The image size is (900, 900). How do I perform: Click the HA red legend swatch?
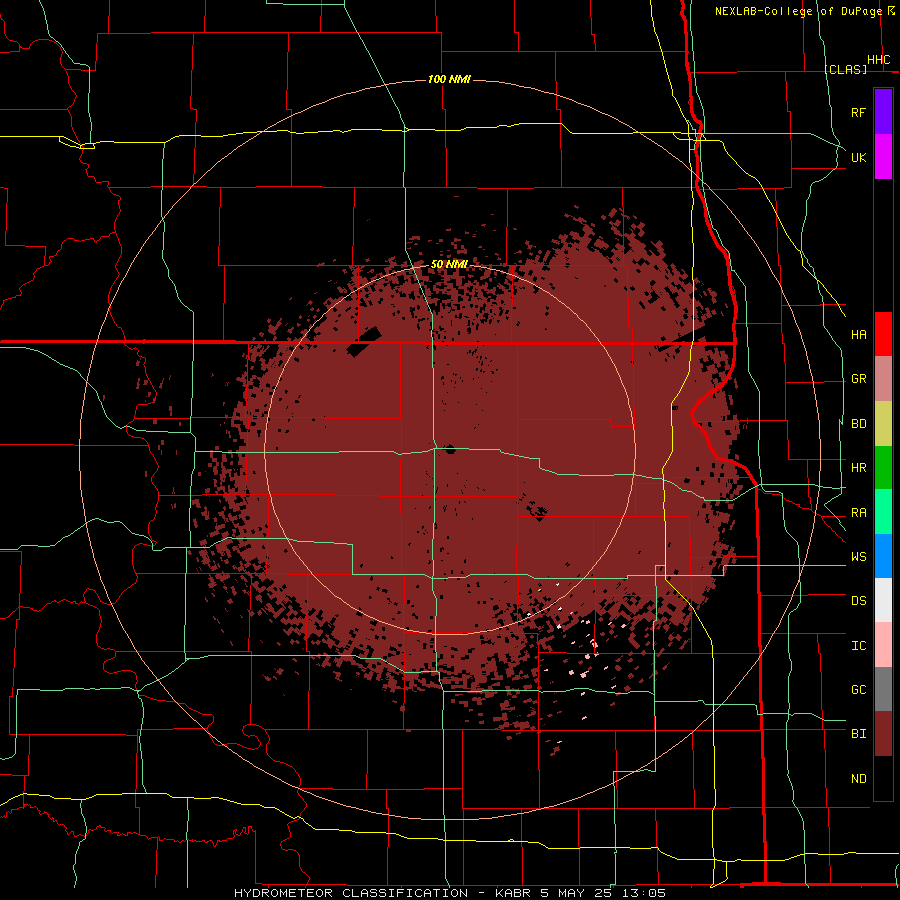point(883,334)
